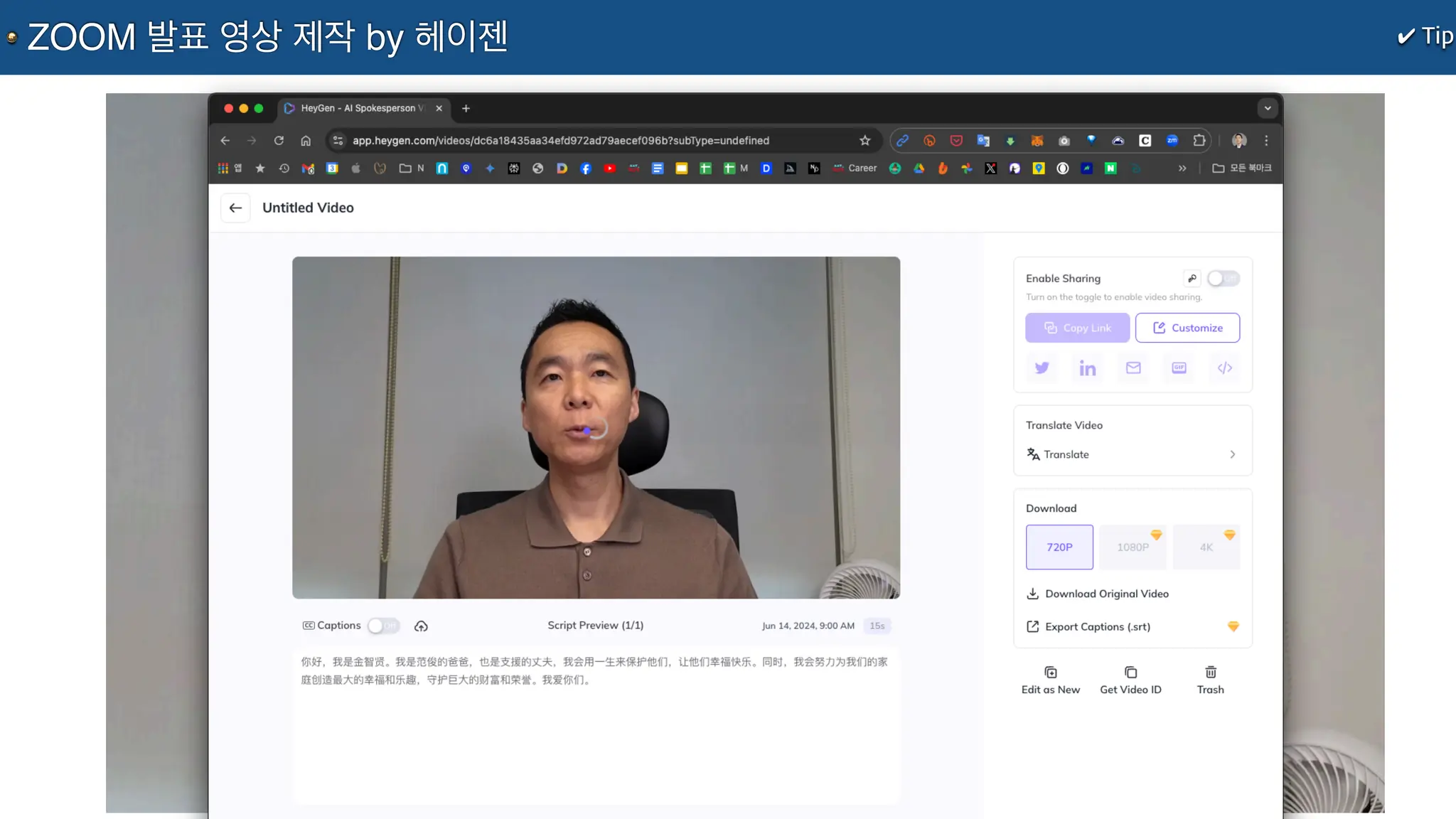Image resolution: width=1456 pixels, height=819 pixels.
Task: Share video via email envelope icon
Action: tap(1133, 368)
